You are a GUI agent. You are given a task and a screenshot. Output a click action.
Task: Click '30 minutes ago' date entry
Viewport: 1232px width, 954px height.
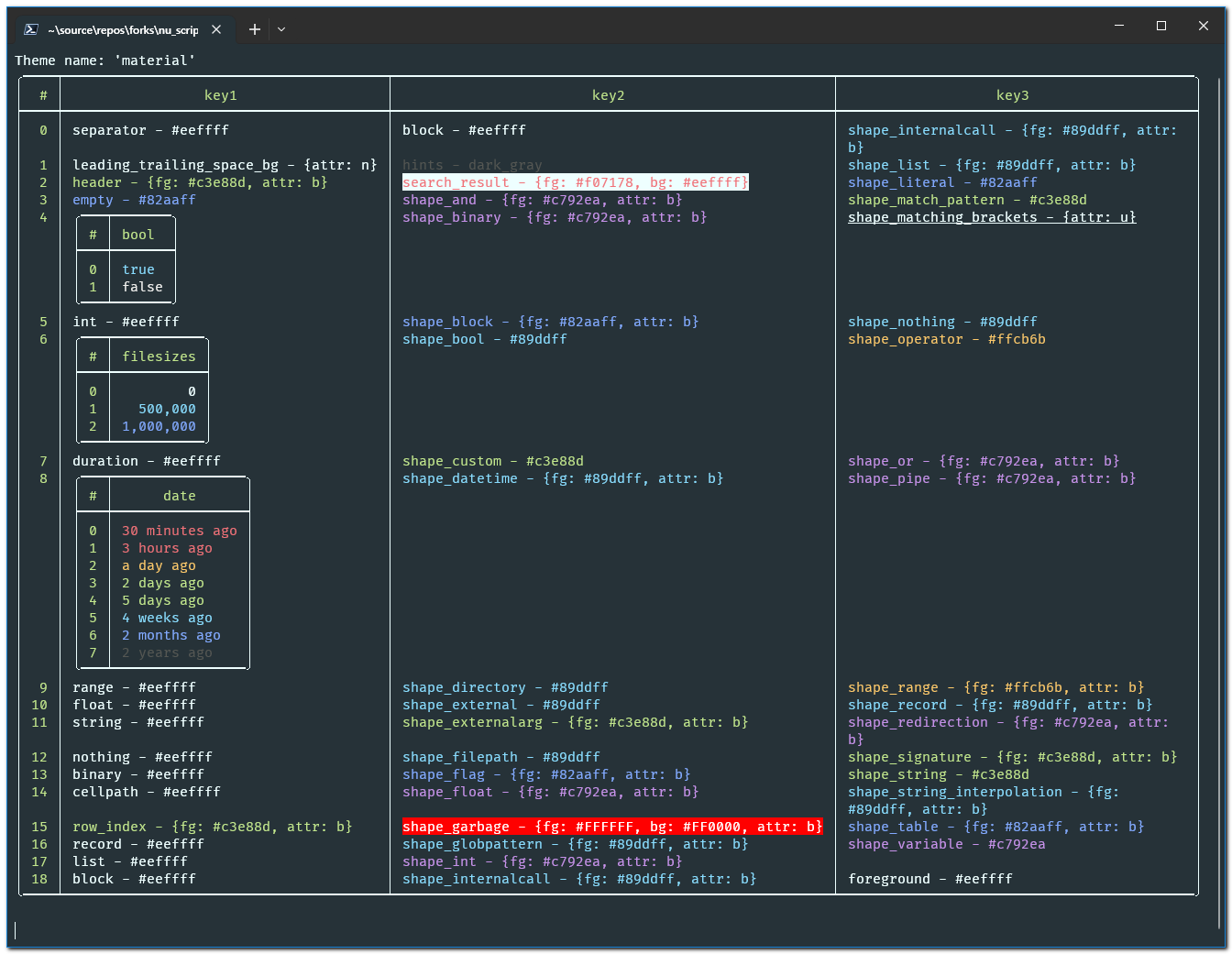(x=180, y=531)
